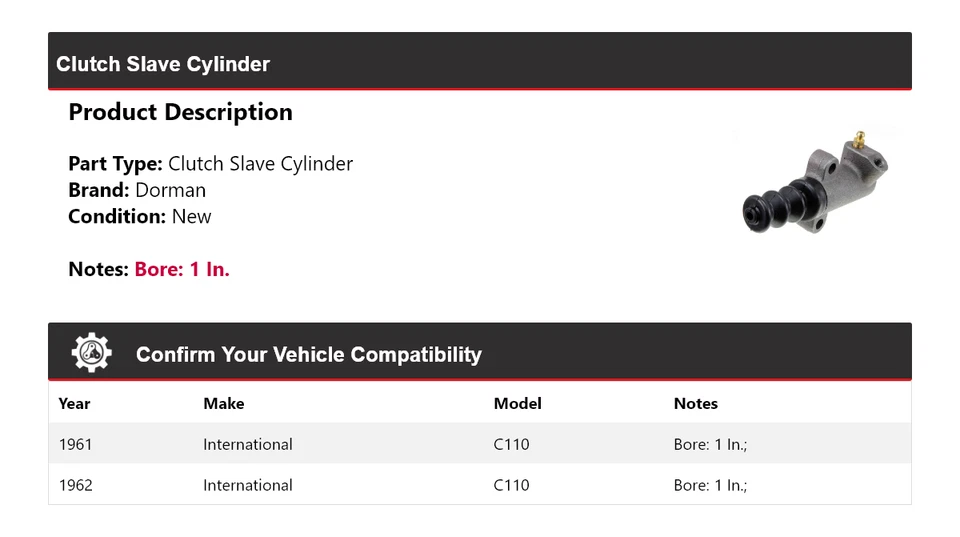Click the Brand: Dorman line
Image resolution: width=960 pixels, height=537 pixels.
(x=137, y=190)
